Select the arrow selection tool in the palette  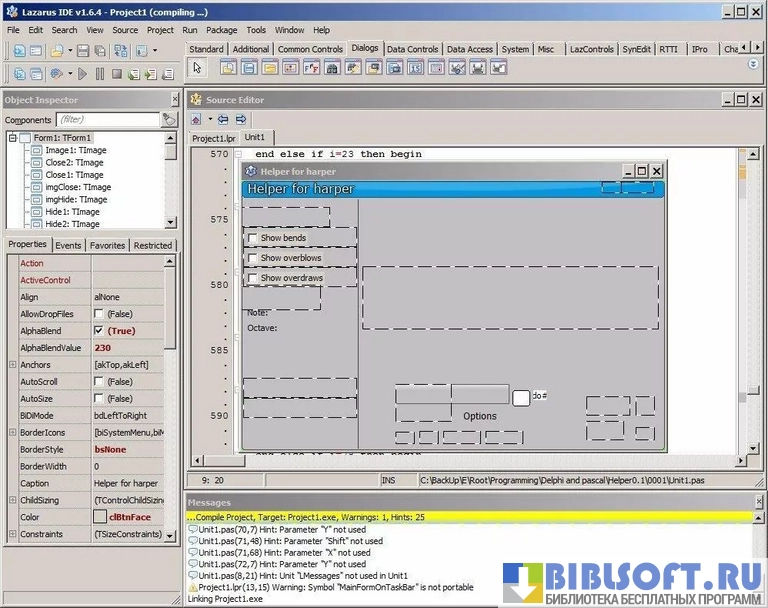coord(197,67)
